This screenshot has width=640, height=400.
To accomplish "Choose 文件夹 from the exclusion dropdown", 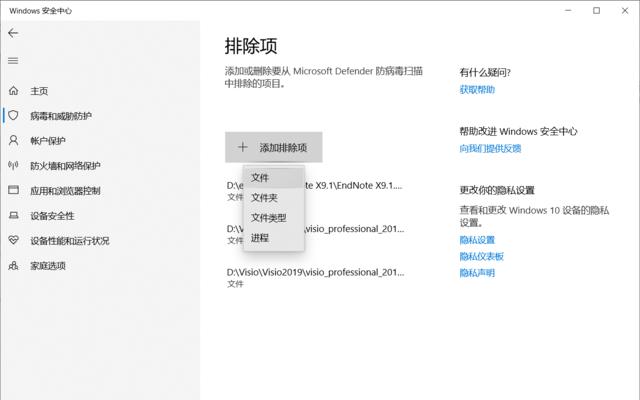I will pos(273,198).
